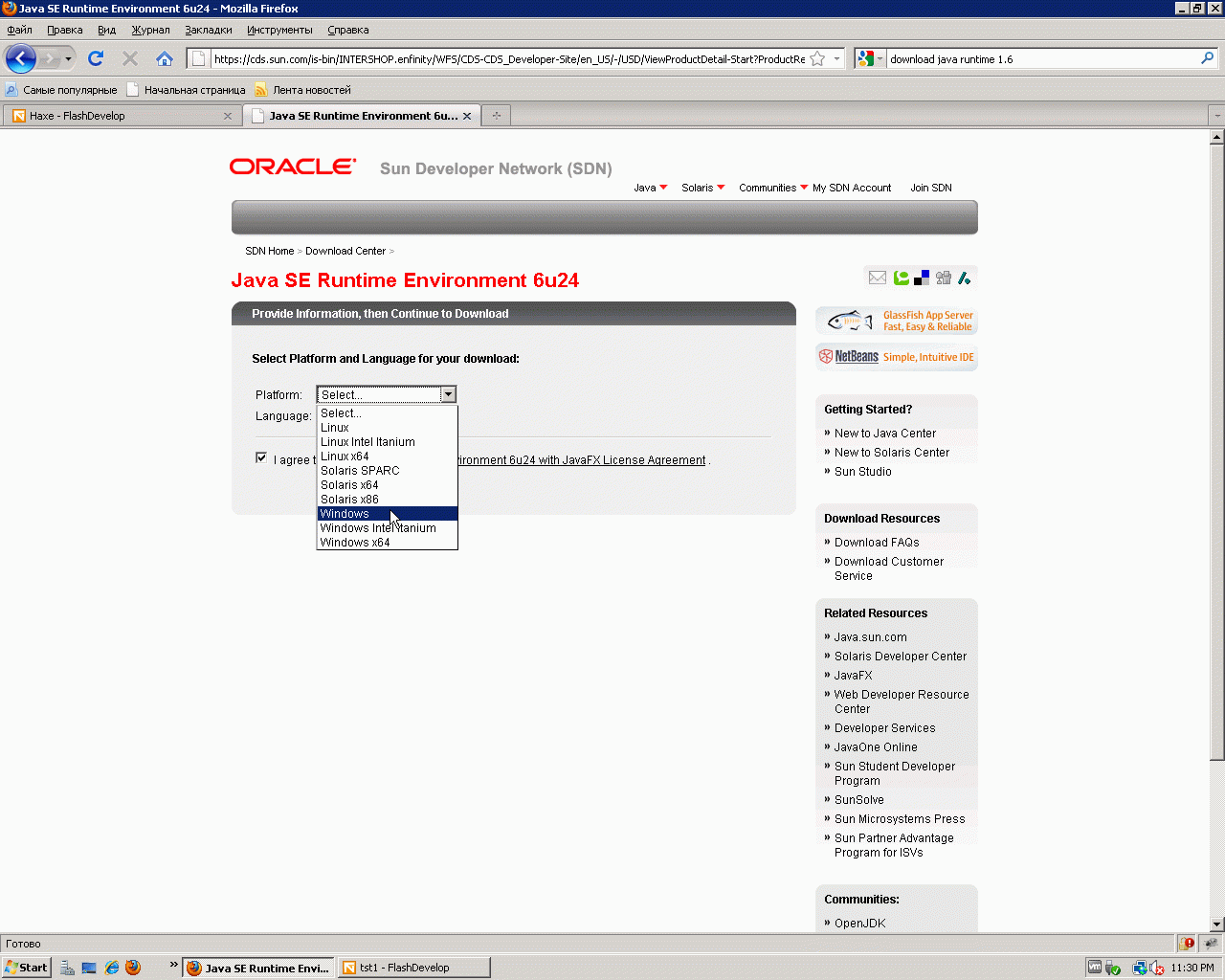Open the Журнал menu
1225x980 pixels.
150,30
